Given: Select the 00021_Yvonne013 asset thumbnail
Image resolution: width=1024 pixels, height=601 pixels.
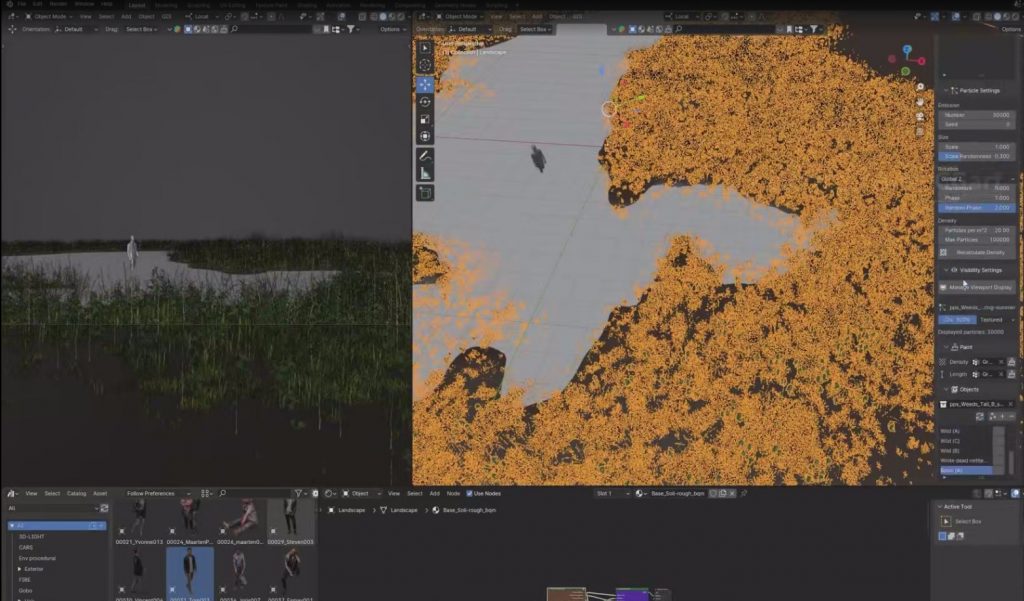Looking at the screenshot, I should point(139,521).
